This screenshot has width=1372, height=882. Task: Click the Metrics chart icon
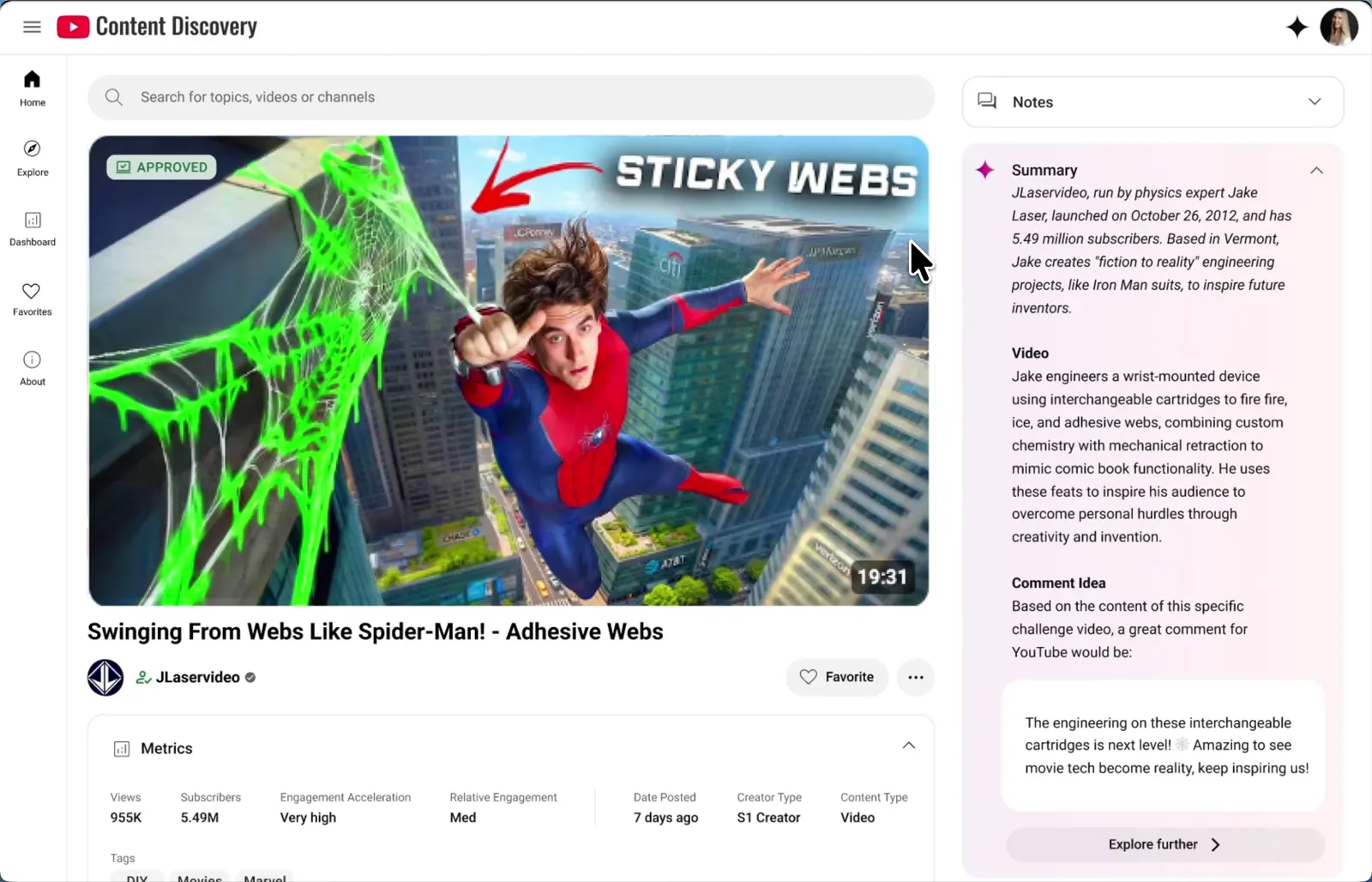[122, 749]
